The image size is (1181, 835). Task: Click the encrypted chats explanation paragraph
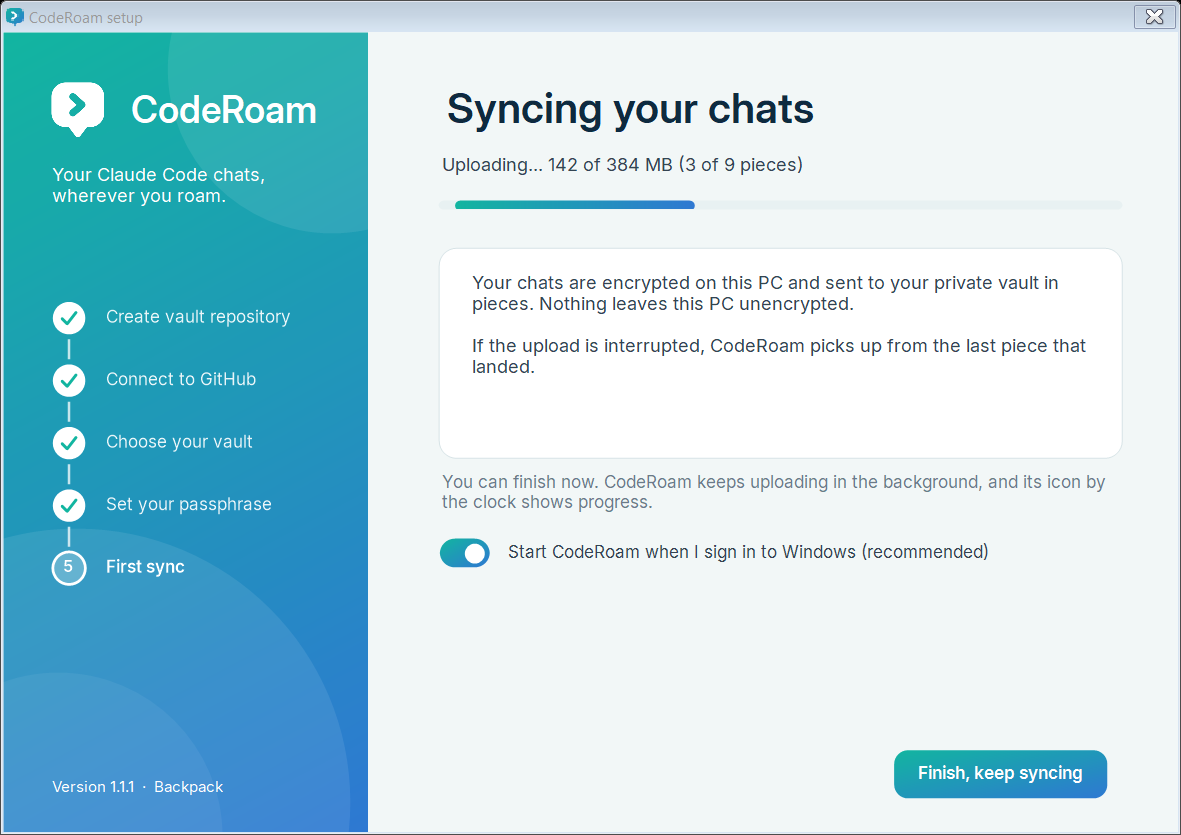(765, 293)
